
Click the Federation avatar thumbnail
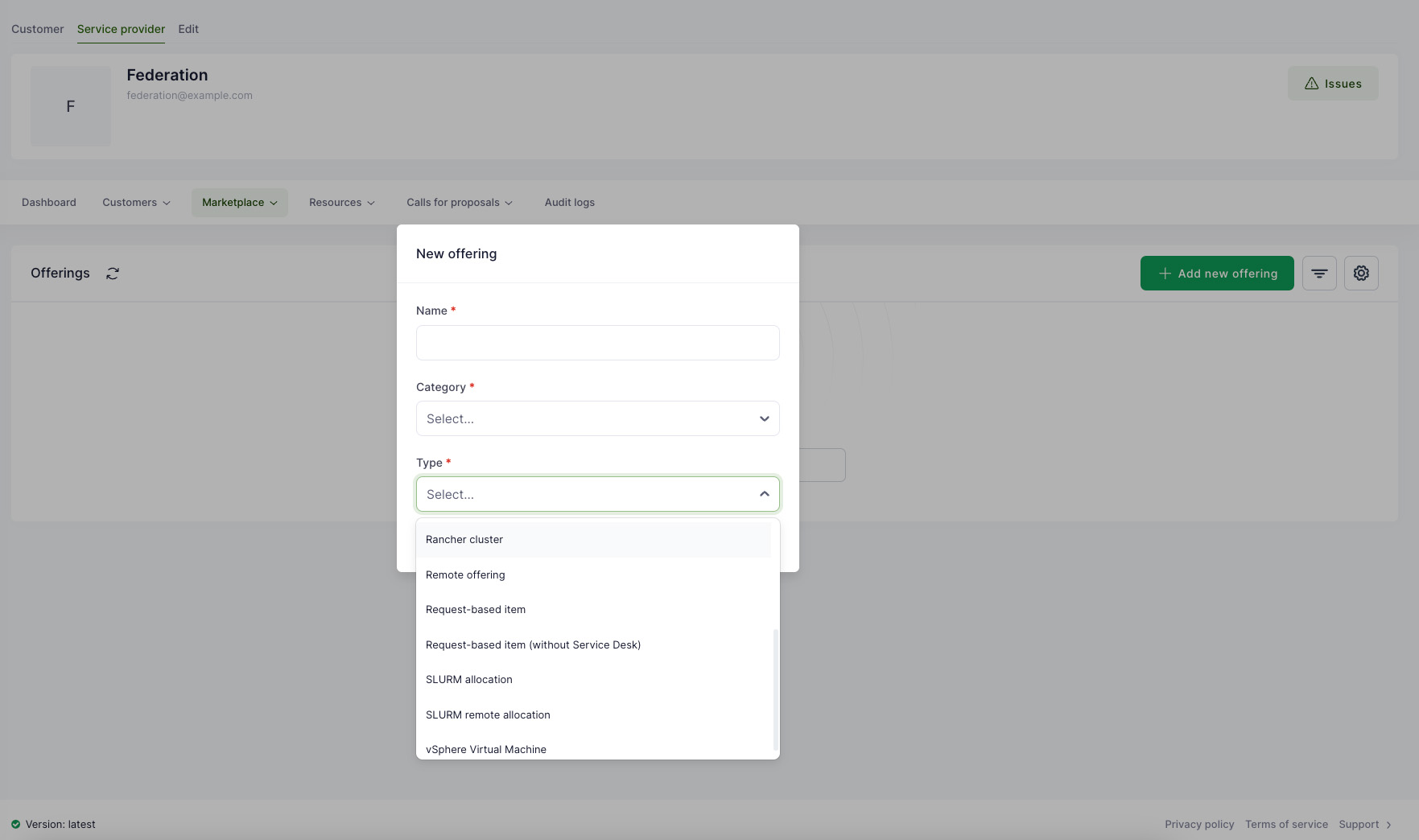pyautogui.click(x=71, y=106)
